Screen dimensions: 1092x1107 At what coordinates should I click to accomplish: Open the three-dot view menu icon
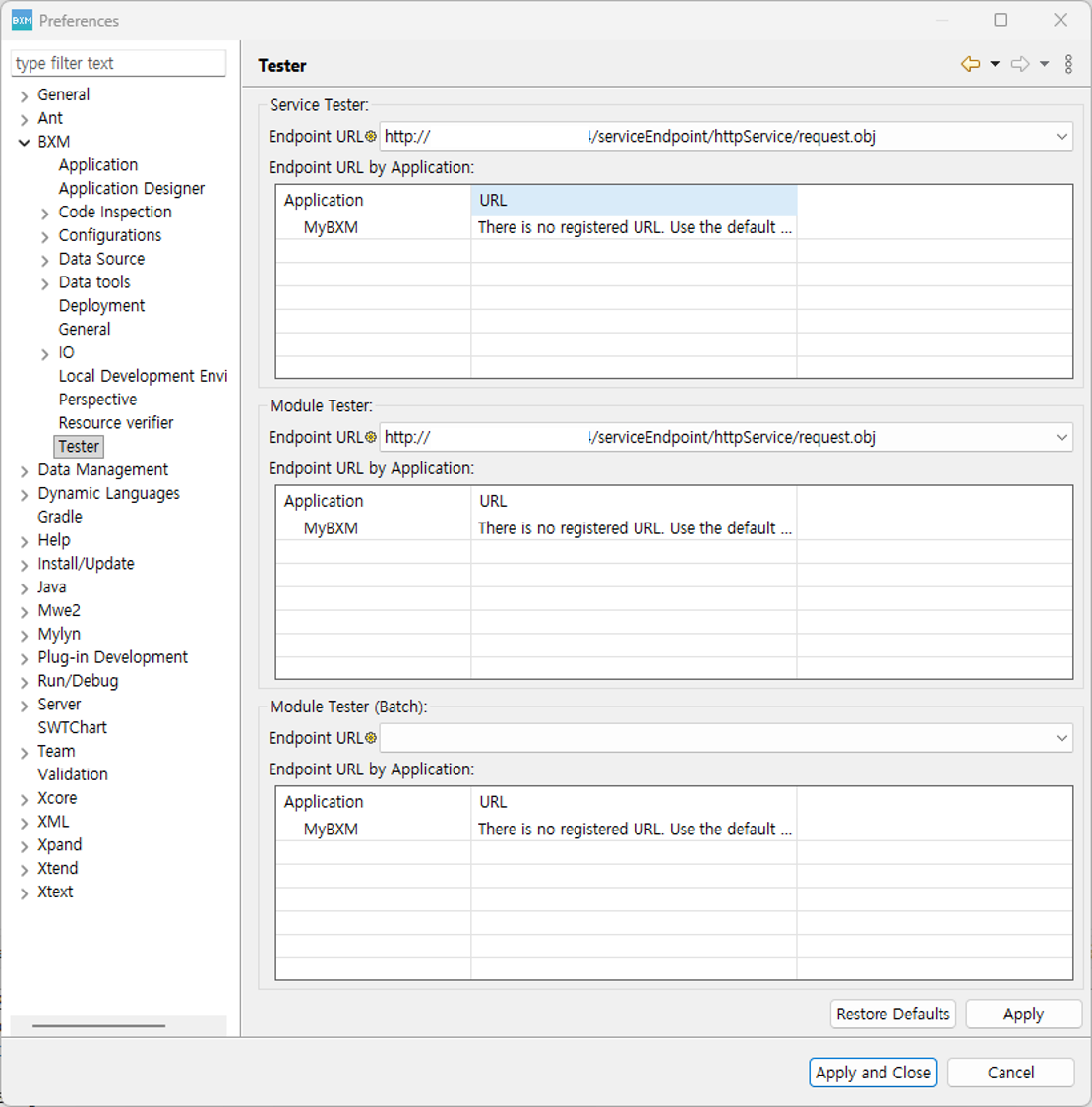tap(1068, 65)
